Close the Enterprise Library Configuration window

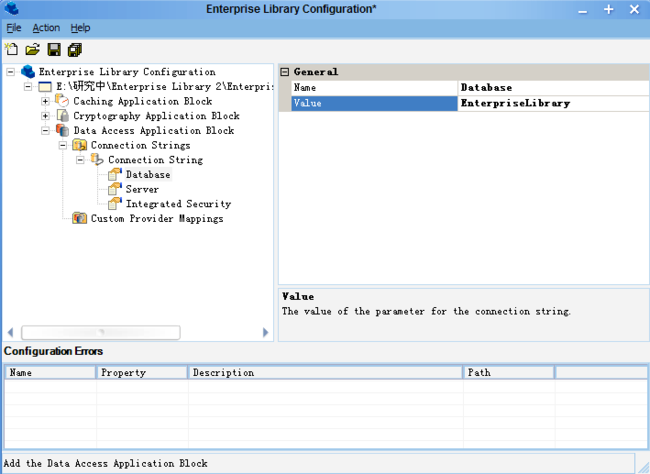[x=634, y=10]
